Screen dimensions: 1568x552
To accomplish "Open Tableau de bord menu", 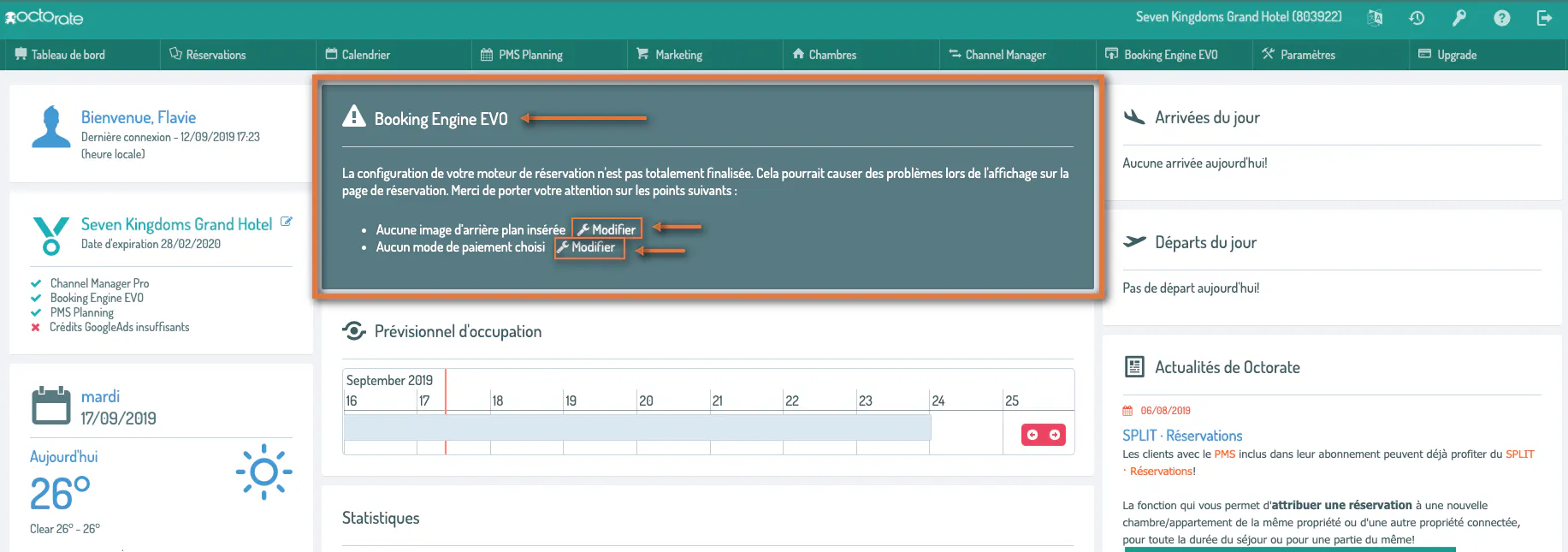I will coord(60,55).
